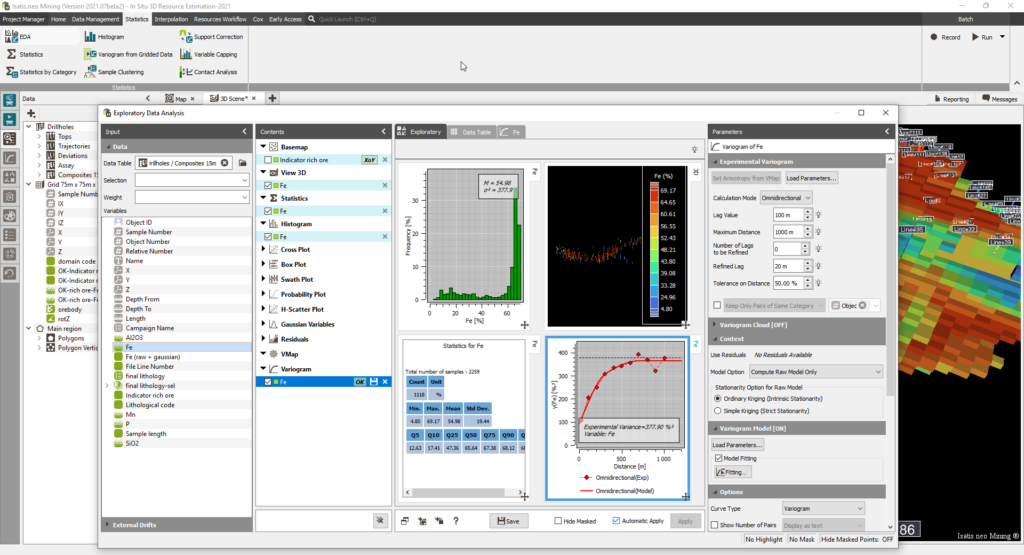Click the add item plus in Data panel

pos(31,114)
